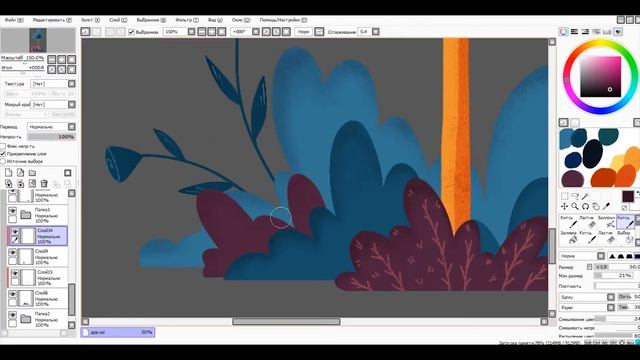Screen dimensions: 640x360
Task: Select the move tool
Action: pos(564,207)
